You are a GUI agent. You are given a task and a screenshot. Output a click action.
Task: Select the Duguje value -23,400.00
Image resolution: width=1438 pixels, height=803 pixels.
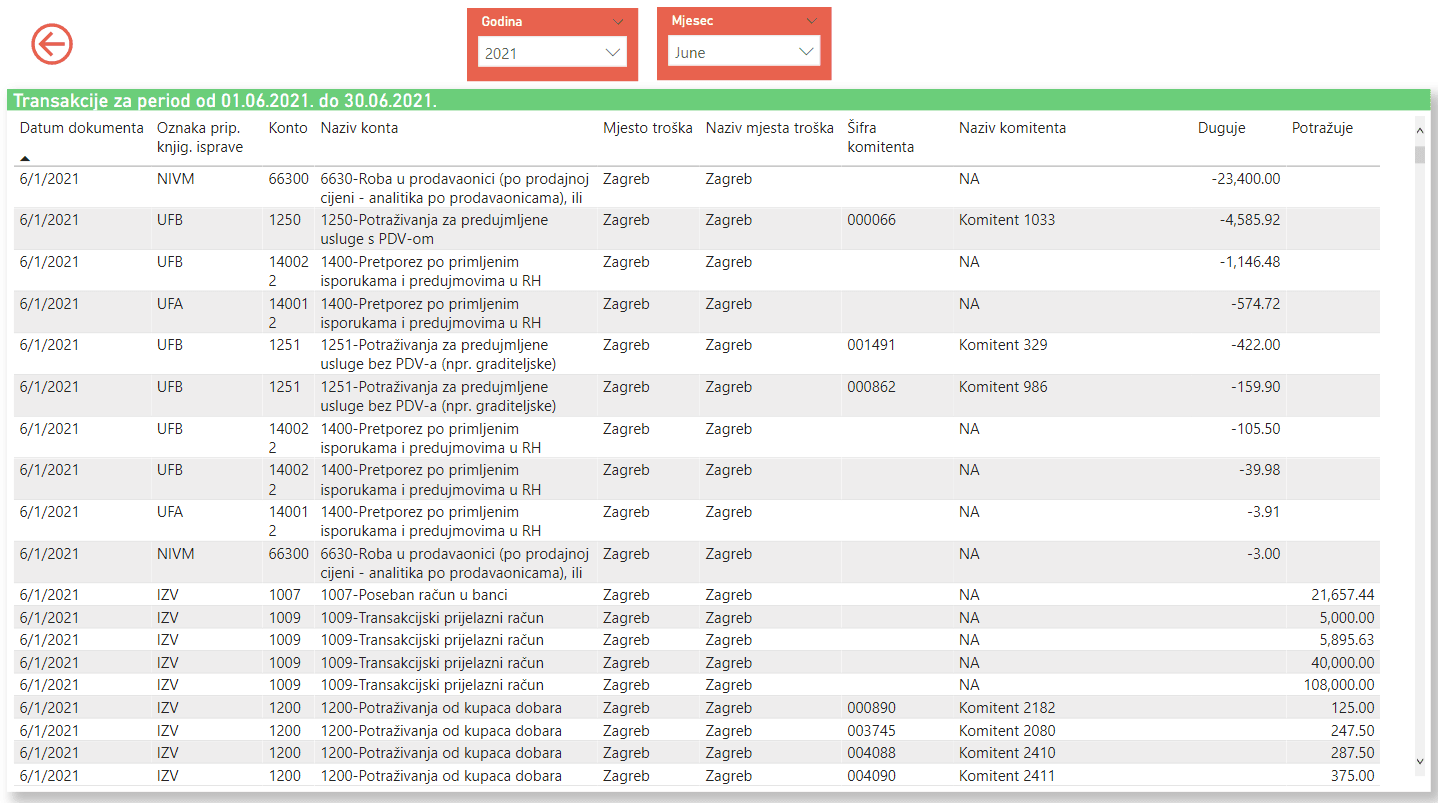(x=1245, y=179)
